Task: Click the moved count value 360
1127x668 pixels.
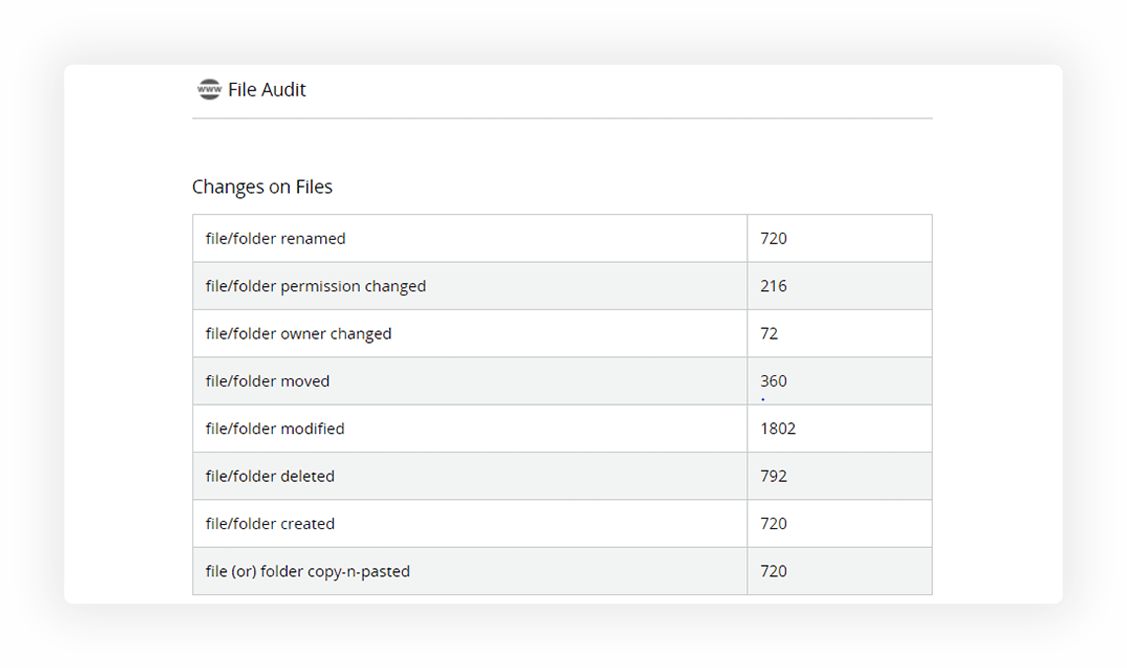Action: pyautogui.click(x=773, y=381)
